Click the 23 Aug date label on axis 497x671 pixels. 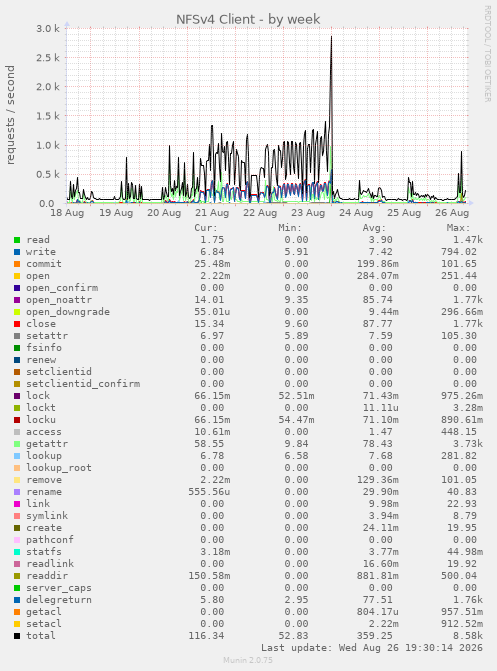tap(308, 213)
